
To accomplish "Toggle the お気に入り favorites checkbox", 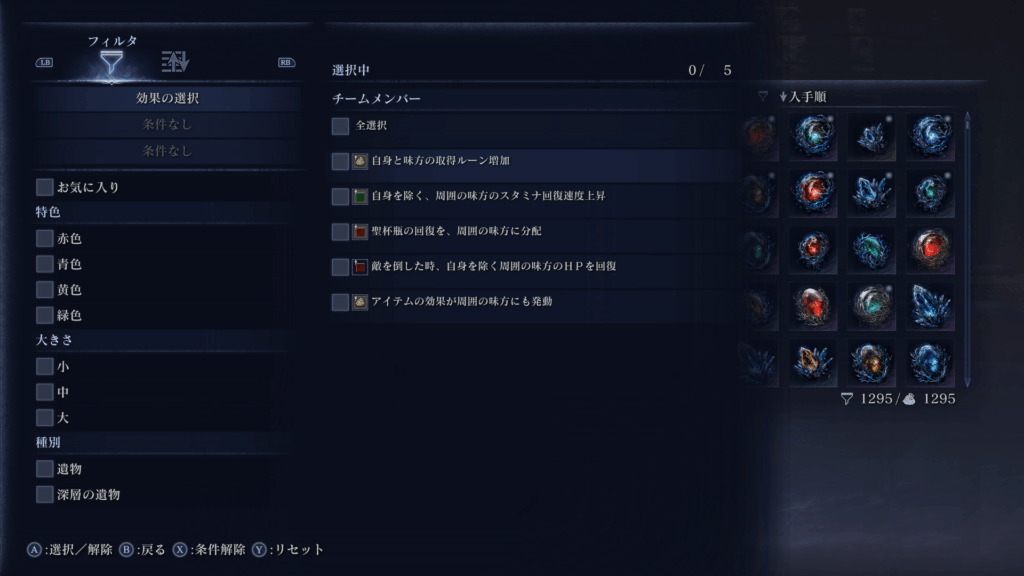I will tap(44, 187).
